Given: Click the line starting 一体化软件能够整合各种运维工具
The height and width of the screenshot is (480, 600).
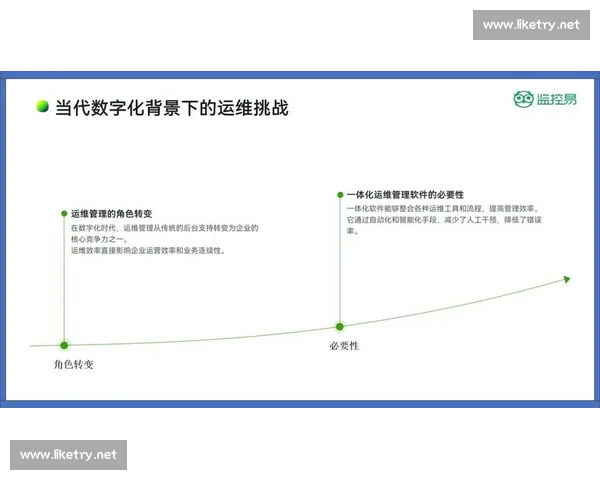Looking at the screenshot, I should tap(443, 209).
